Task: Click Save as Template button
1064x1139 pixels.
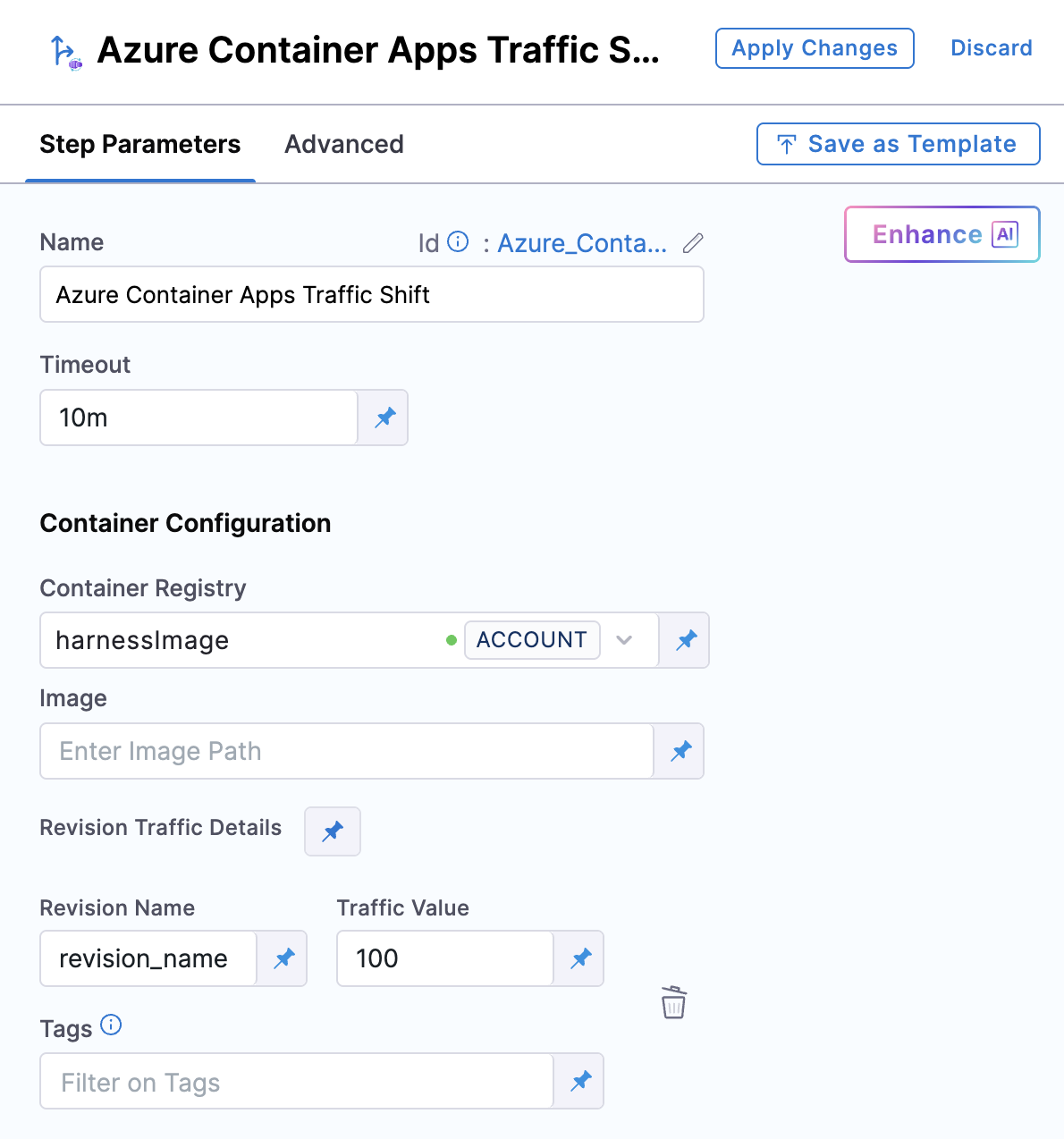Action: [898, 144]
